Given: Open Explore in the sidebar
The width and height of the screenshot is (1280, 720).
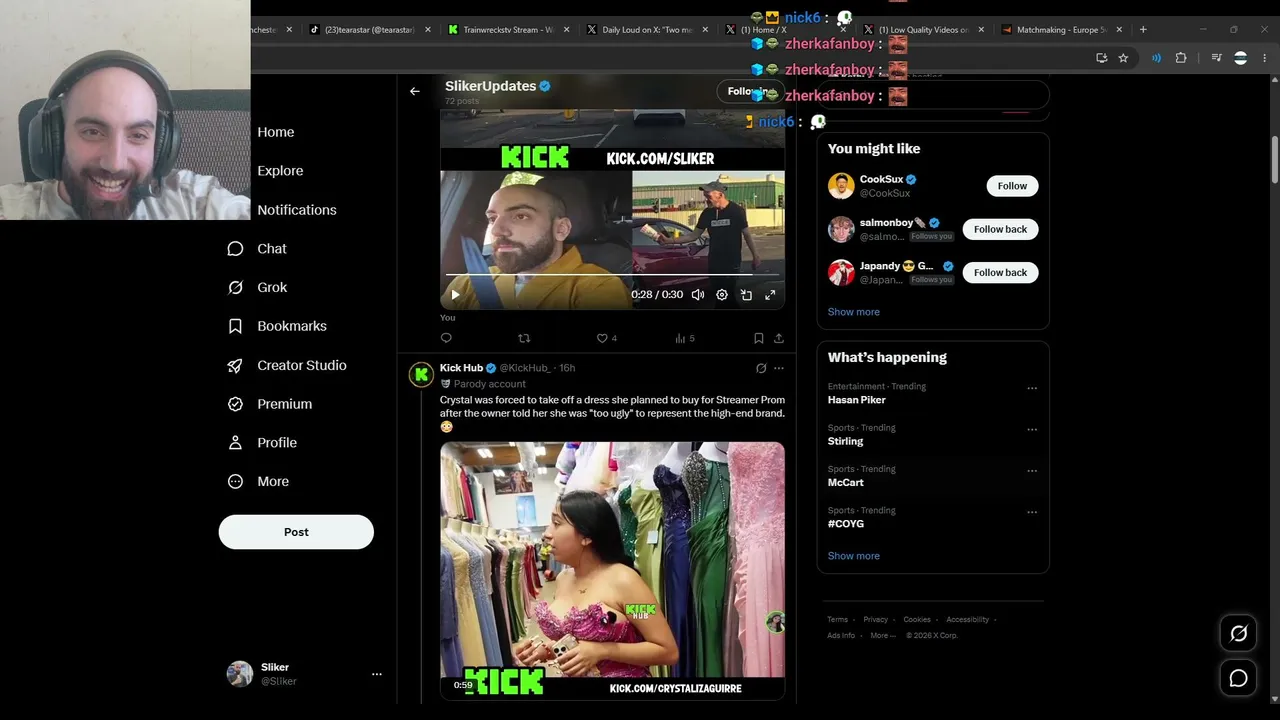Looking at the screenshot, I should [280, 171].
